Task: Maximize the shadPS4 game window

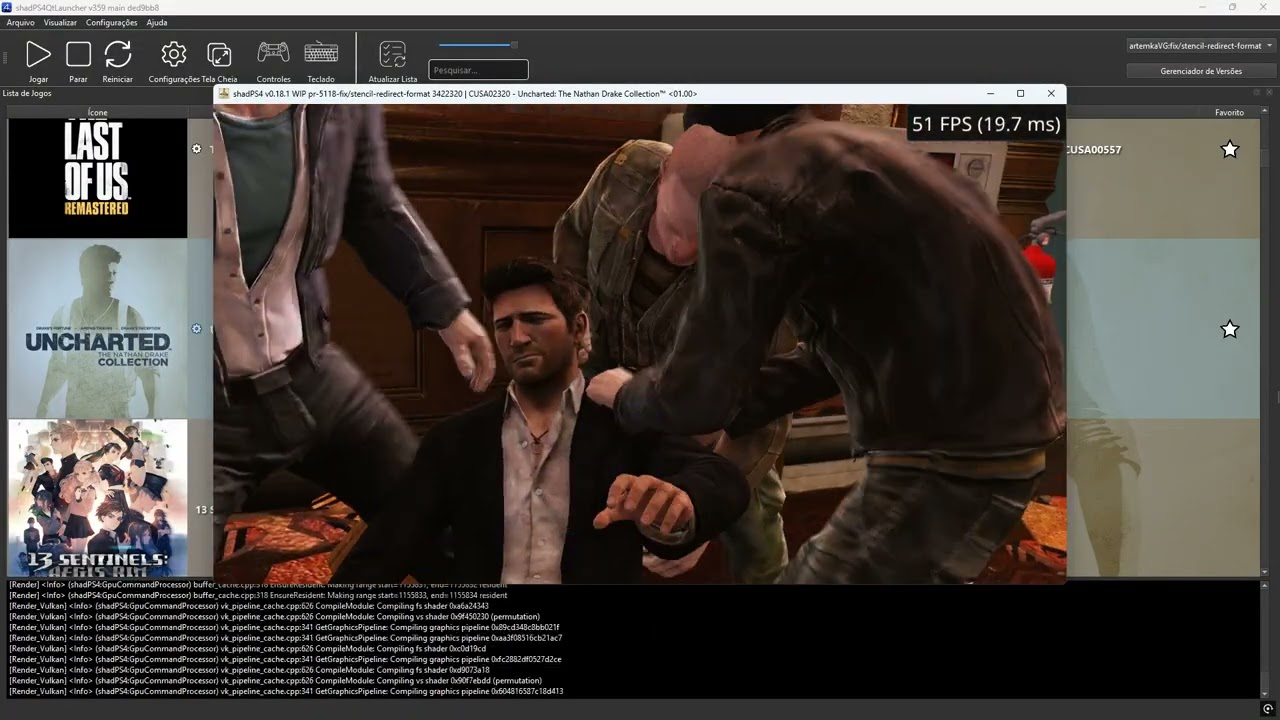Action: tap(1020, 93)
